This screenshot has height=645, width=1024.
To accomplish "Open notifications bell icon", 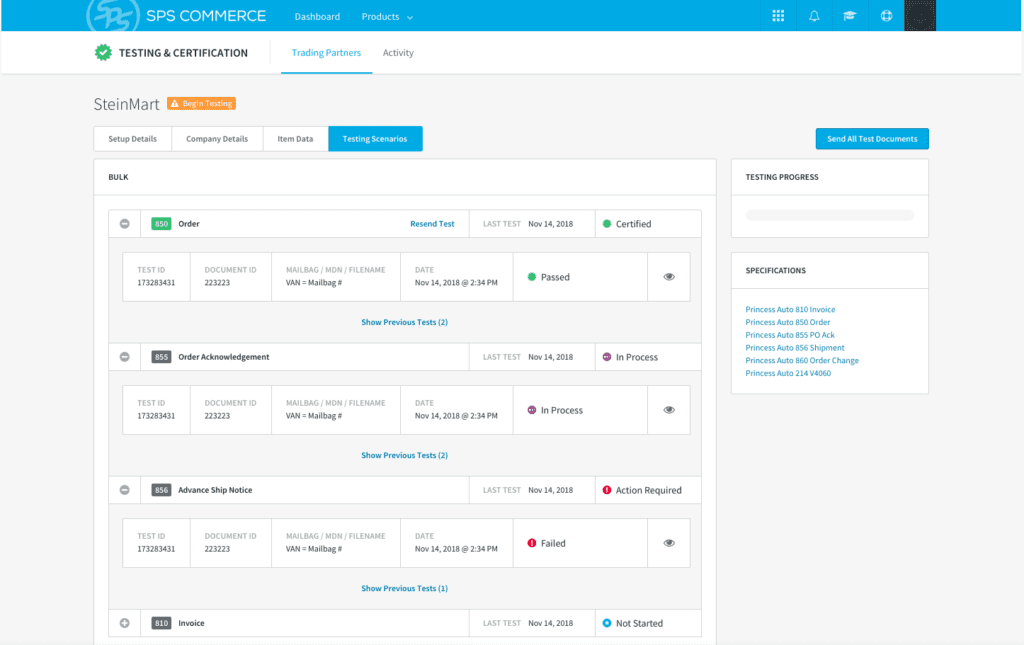I will coord(814,16).
